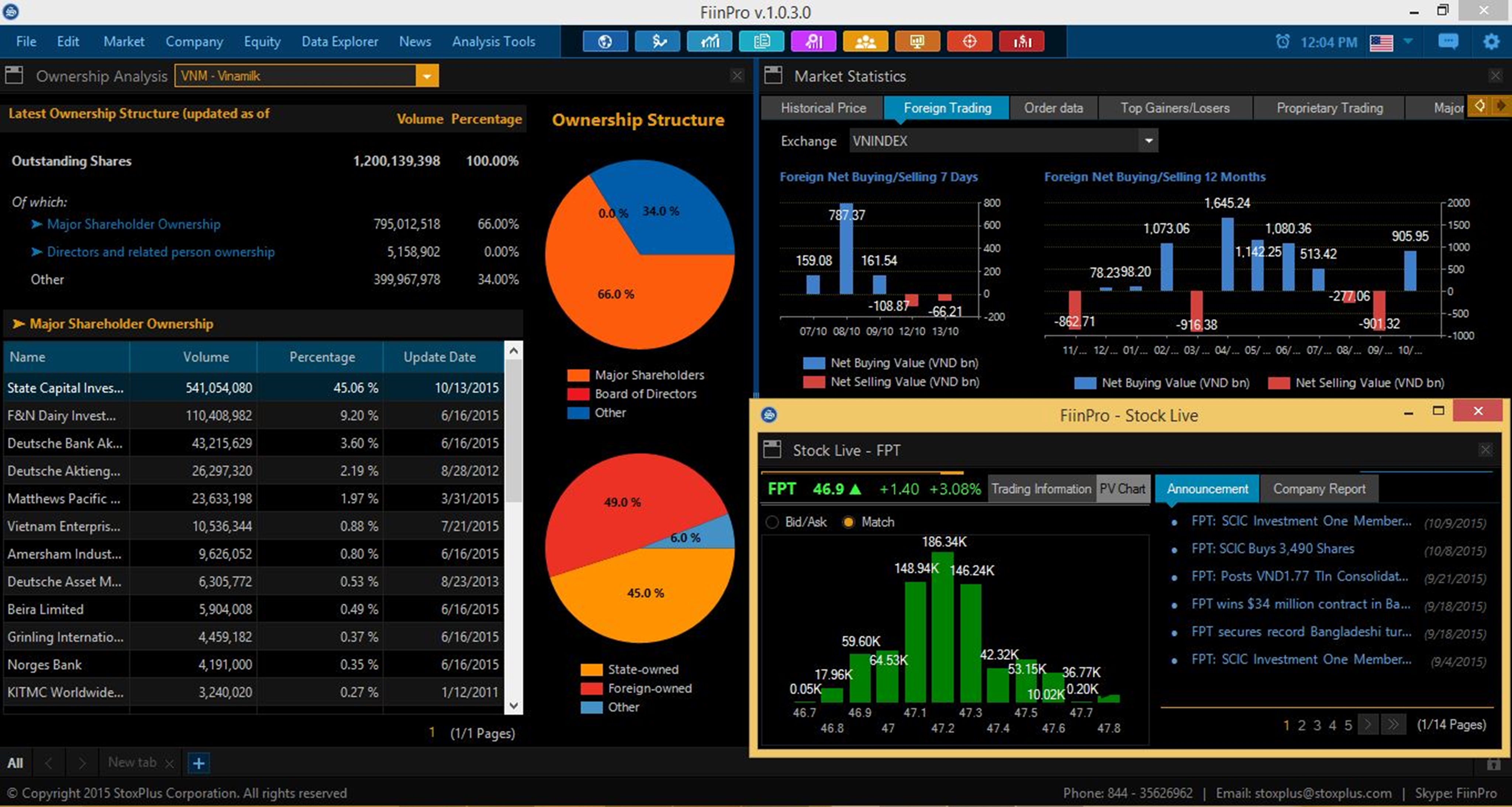Add a new tab with the plus icon

point(199,763)
